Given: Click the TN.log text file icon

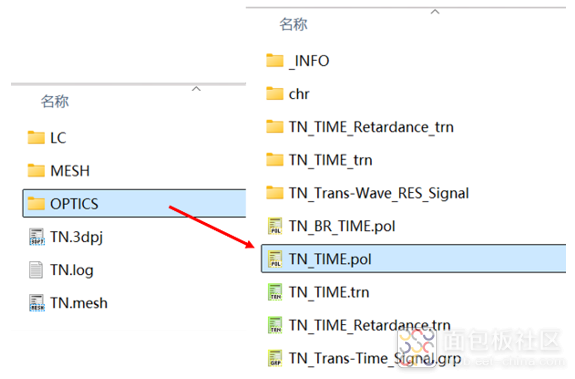Looking at the screenshot, I should coord(36,270).
